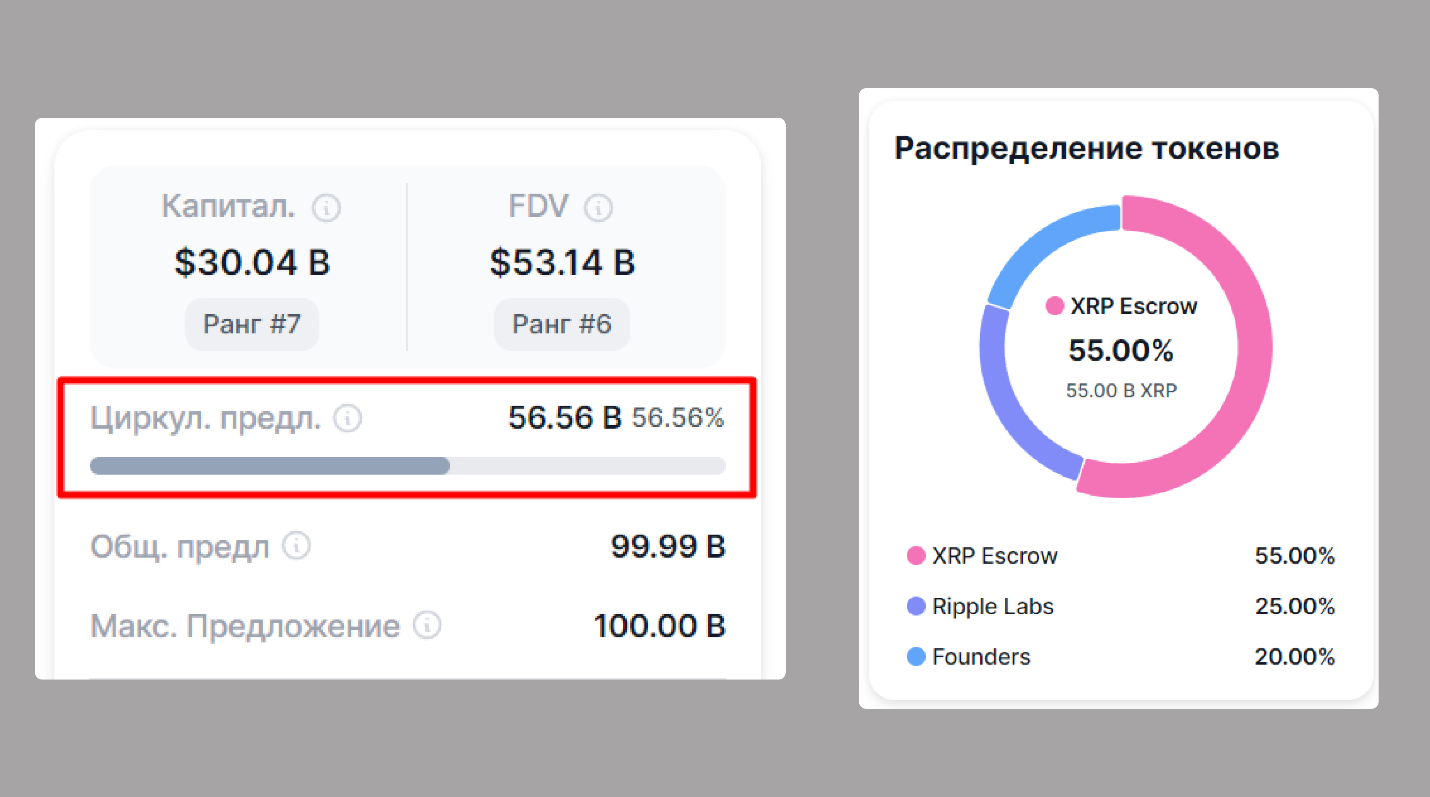Viewport: 1430px width, 797px height.
Task: Click the circulating supply progress bar
Action: tap(408, 465)
